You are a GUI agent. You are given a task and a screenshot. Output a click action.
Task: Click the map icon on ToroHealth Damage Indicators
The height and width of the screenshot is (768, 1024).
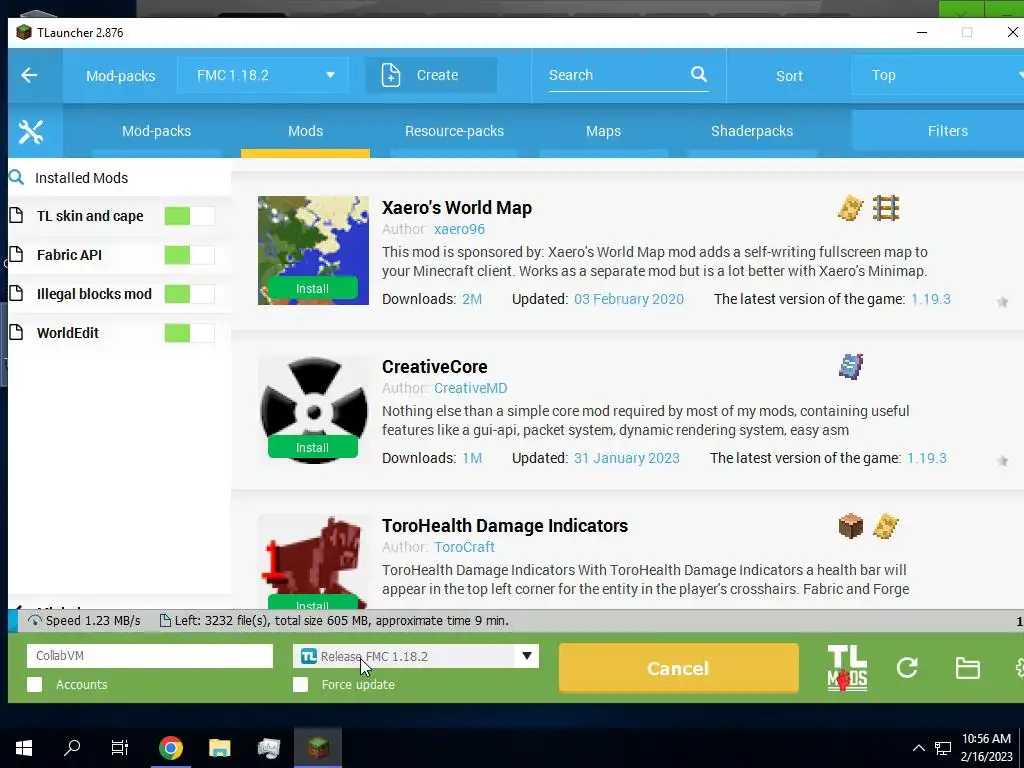pyautogui.click(x=886, y=526)
